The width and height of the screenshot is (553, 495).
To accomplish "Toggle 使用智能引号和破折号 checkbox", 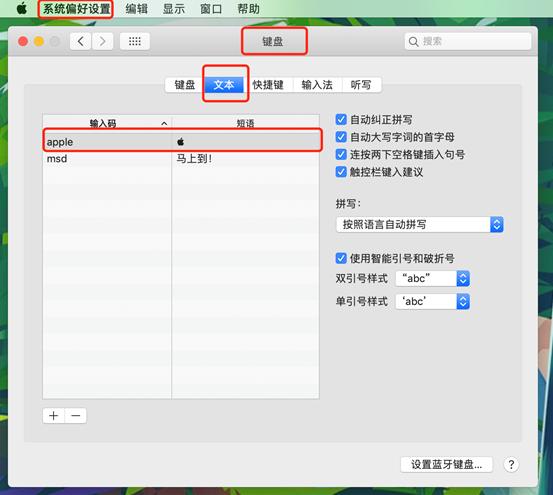I will [341, 258].
